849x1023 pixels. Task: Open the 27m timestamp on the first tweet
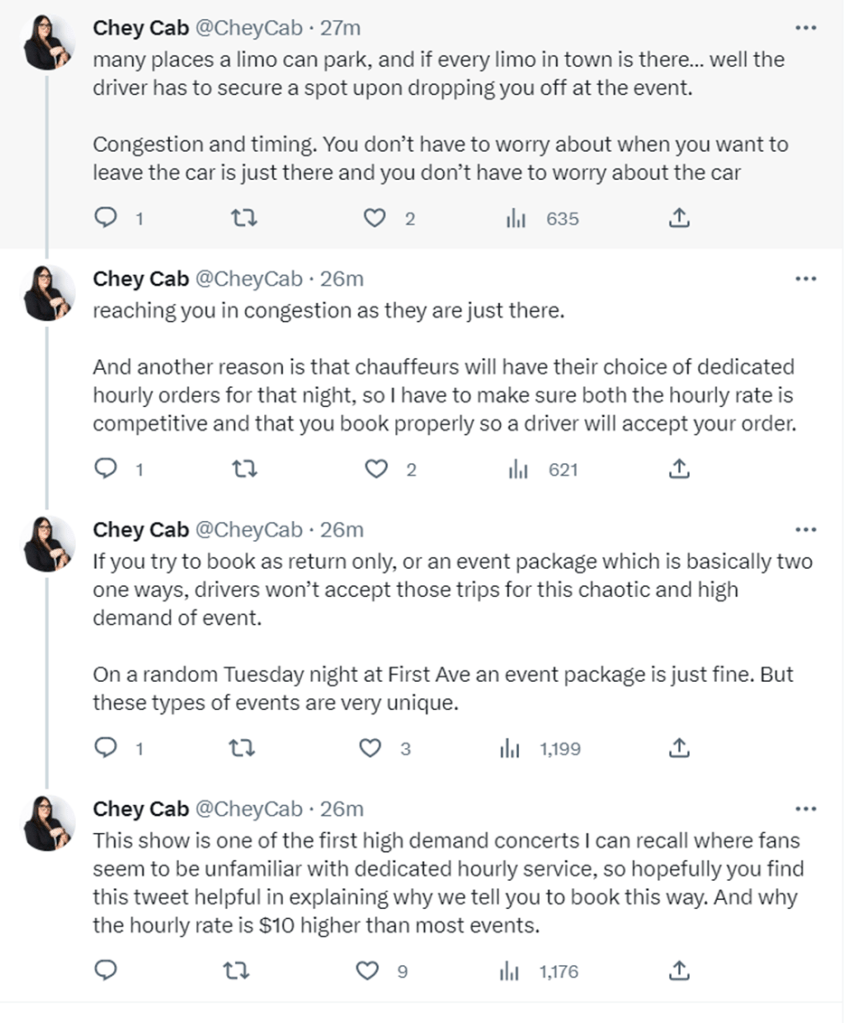pyautogui.click(x=340, y=28)
